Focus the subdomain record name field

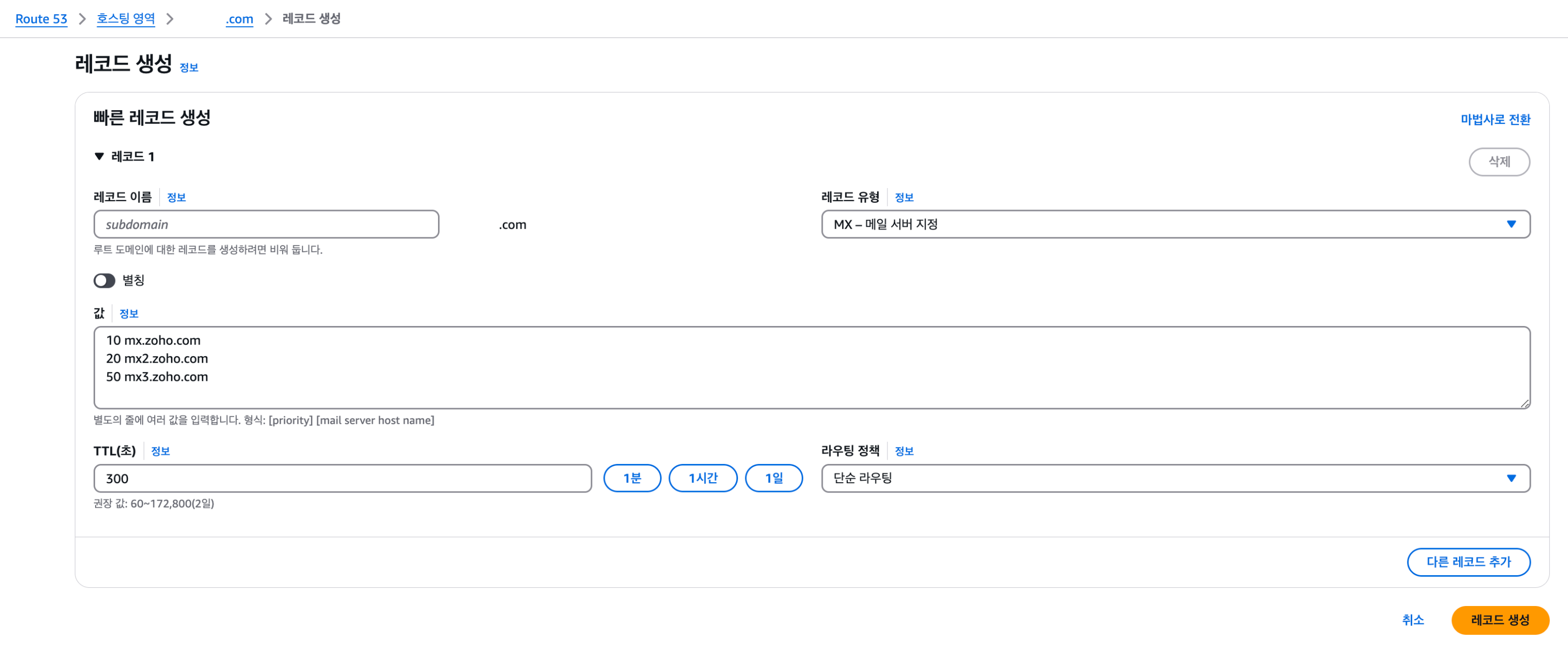266,225
